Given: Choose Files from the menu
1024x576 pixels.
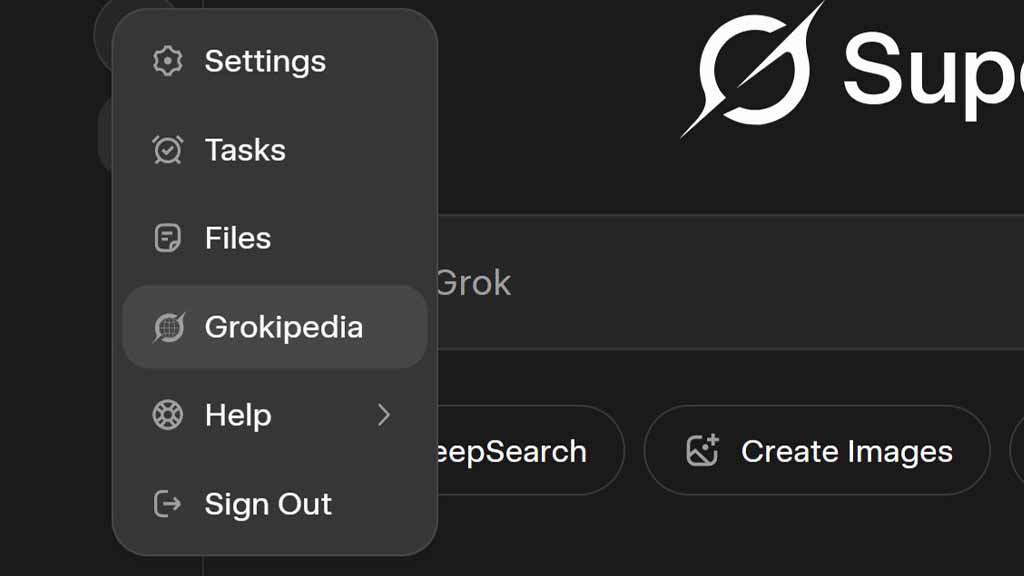Looking at the screenshot, I should coord(237,238).
